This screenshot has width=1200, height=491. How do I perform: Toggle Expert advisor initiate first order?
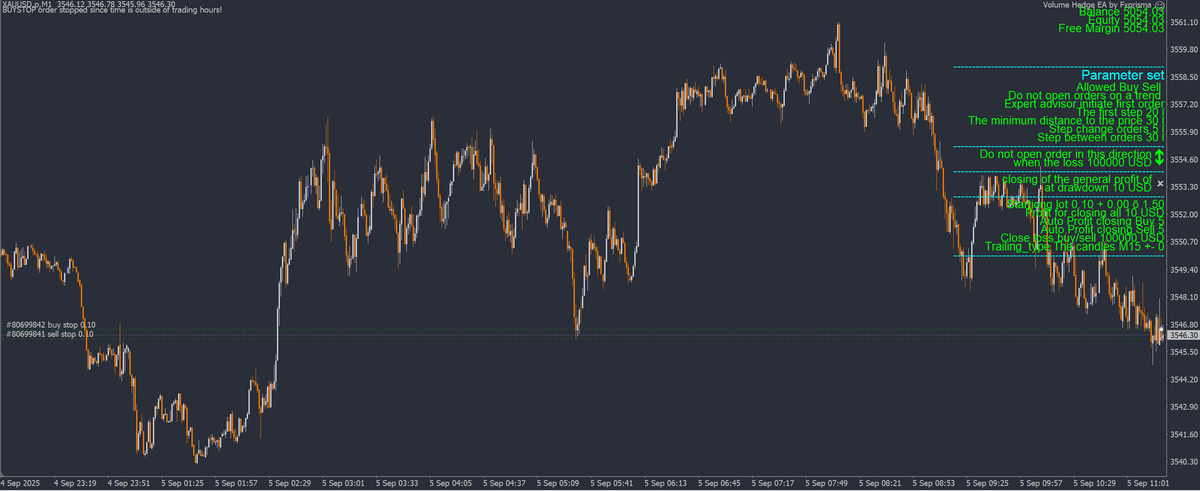click(1084, 104)
